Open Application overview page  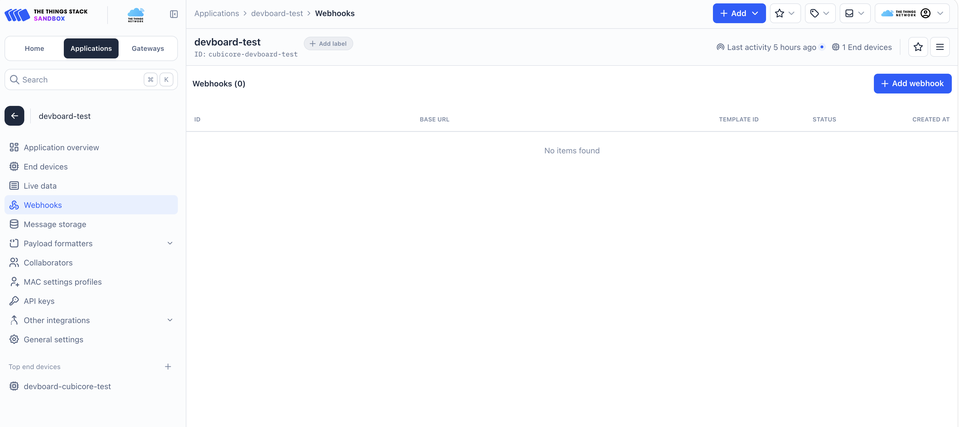(91, 148)
